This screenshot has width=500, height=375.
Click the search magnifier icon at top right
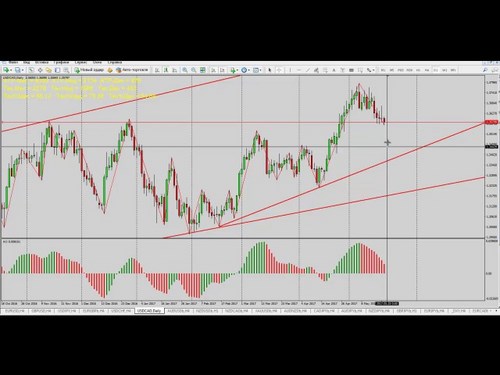point(485,70)
